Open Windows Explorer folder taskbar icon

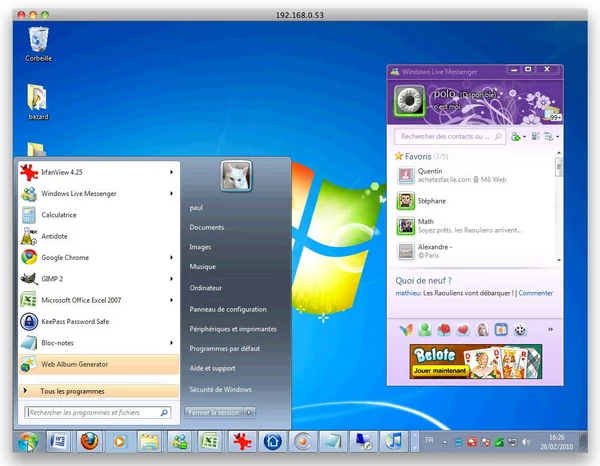point(149,442)
